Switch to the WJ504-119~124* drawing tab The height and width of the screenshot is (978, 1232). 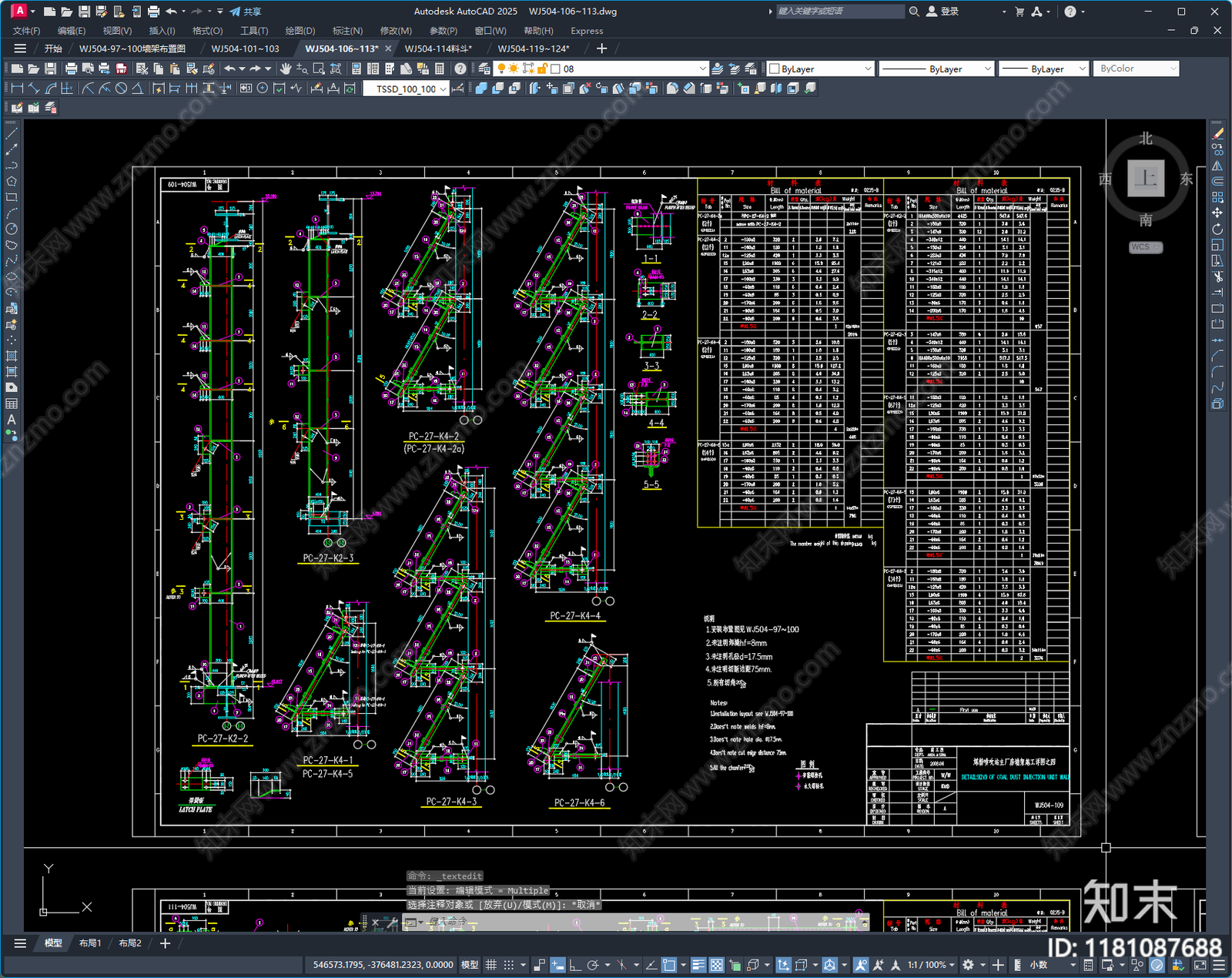coord(534,49)
